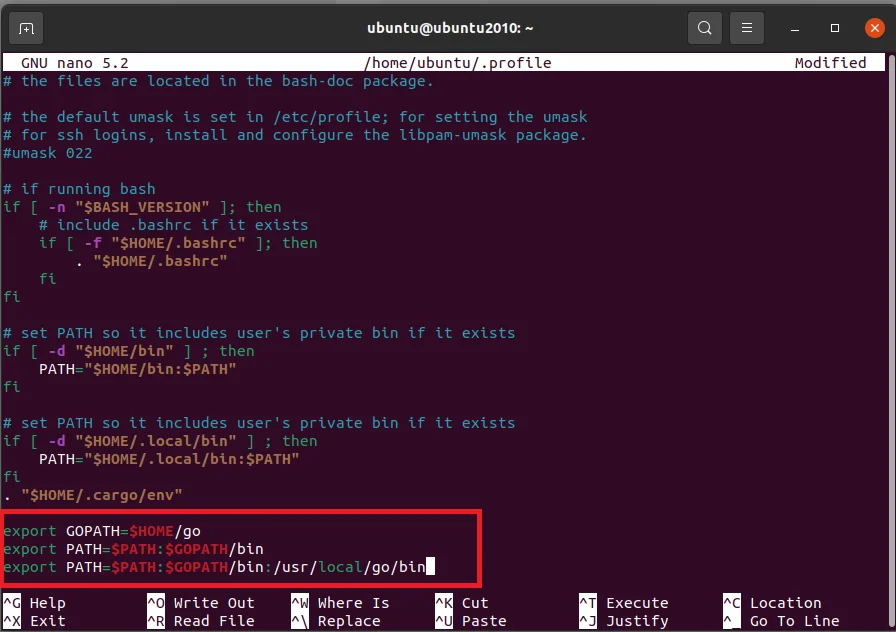This screenshot has width=896, height=632.
Task: Click 'for ssh logins' comment line
Action: (x=295, y=135)
